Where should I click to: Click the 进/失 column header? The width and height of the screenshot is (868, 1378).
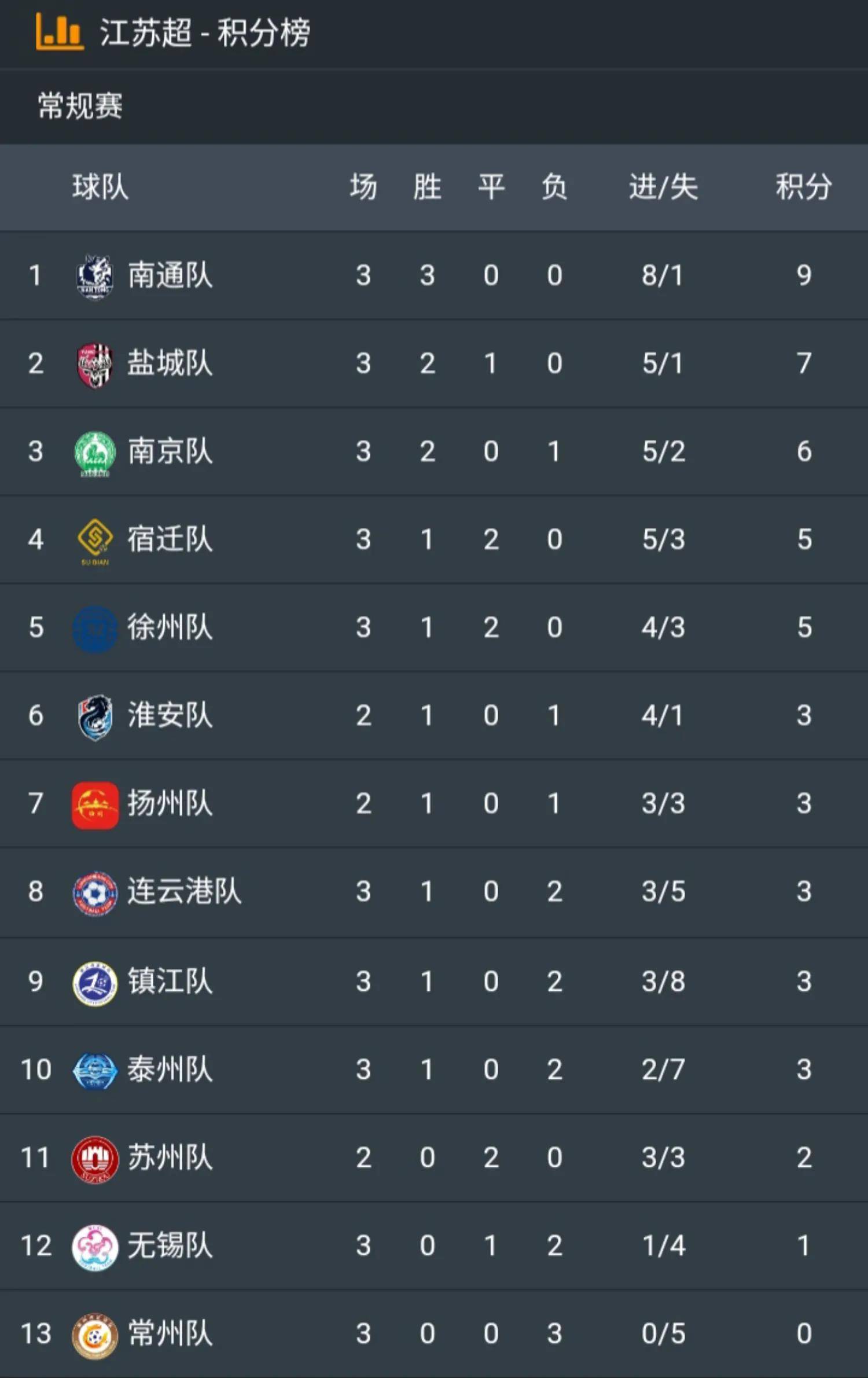click(663, 187)
